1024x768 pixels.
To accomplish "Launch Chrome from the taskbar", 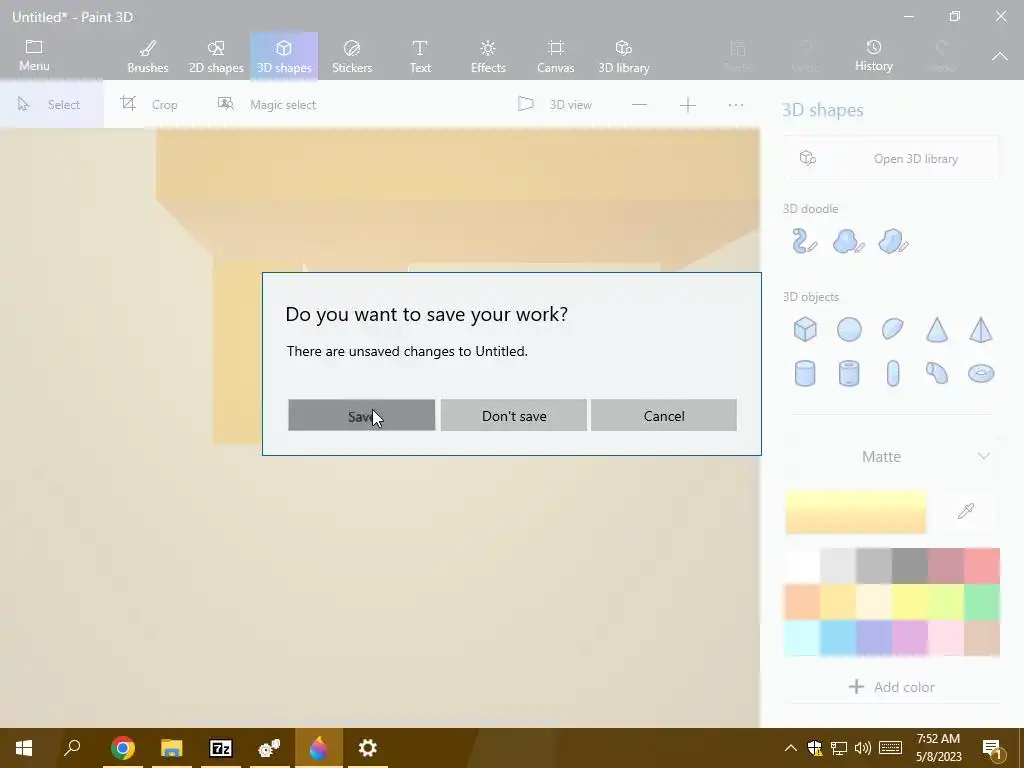I will coord(122,748).
